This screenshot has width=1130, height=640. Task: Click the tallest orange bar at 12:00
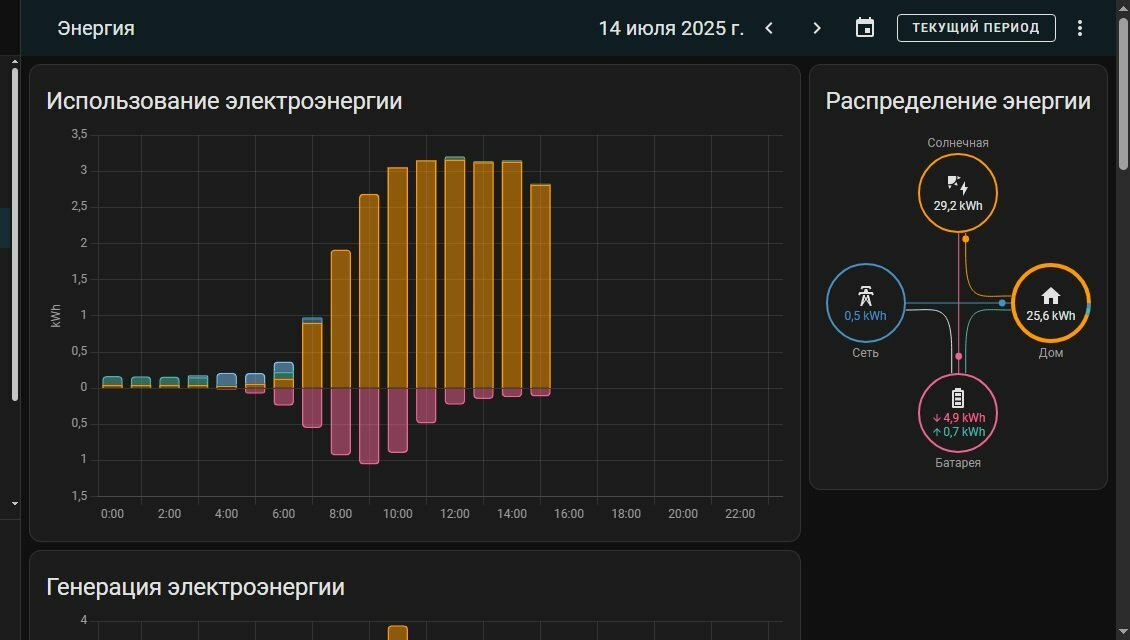click(455, 274)
